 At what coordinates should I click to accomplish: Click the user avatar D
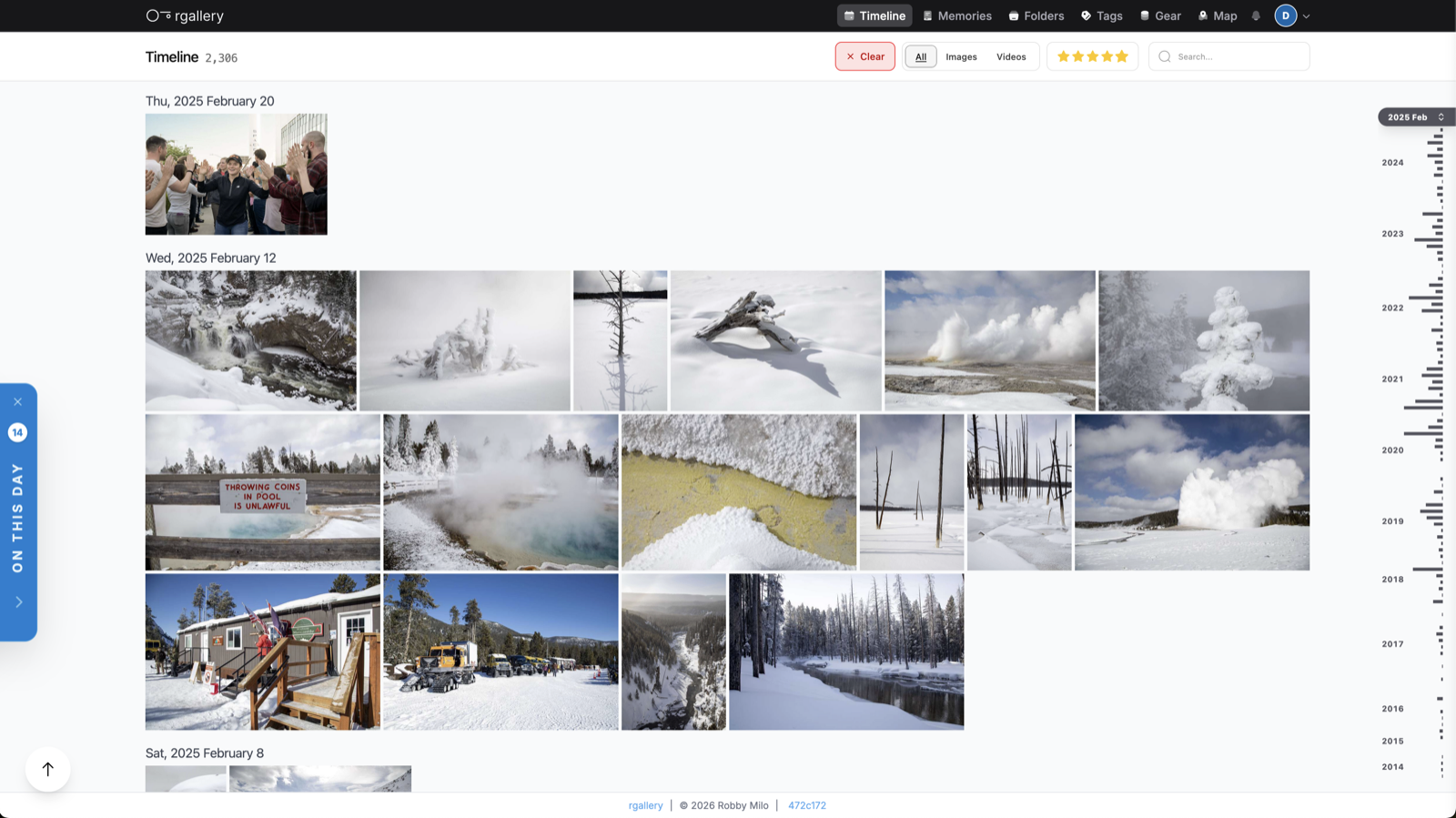pos(1285,15)
